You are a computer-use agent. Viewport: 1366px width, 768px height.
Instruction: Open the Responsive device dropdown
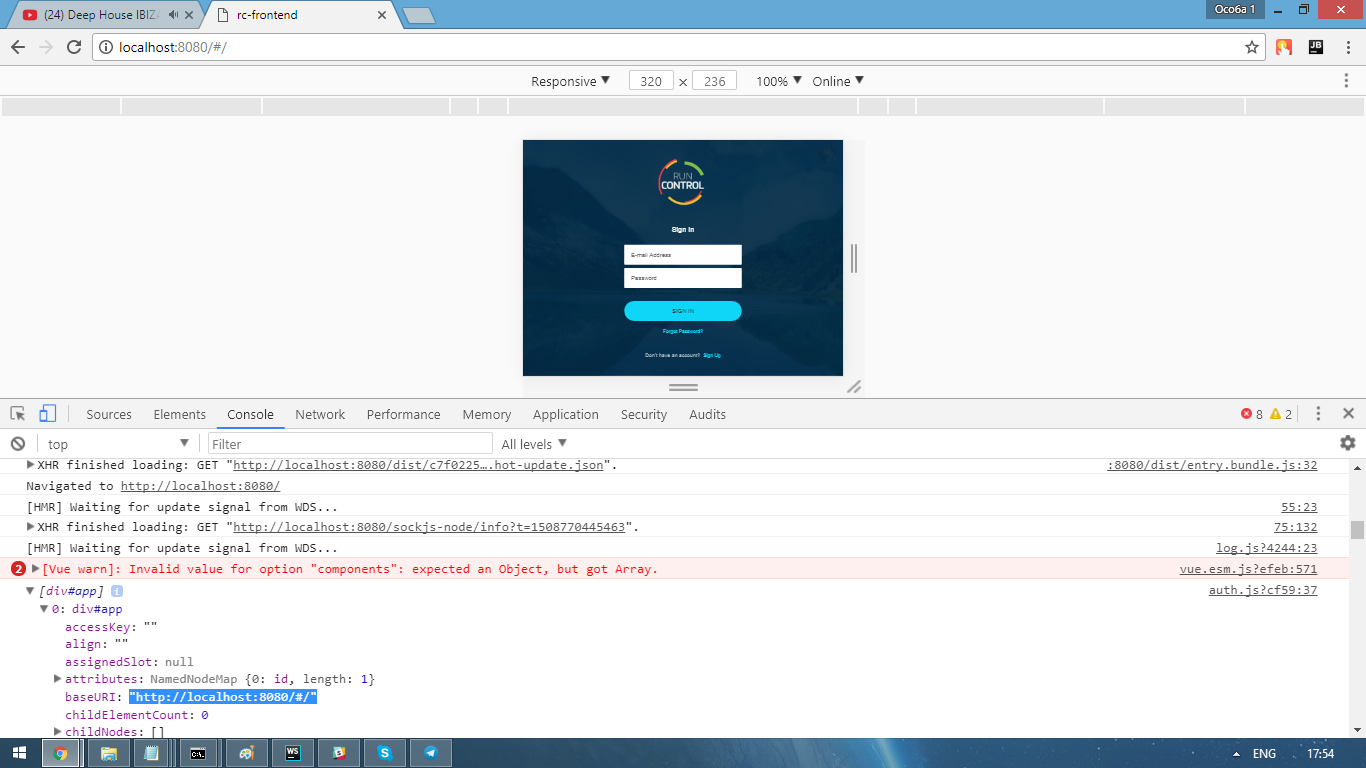pos(570,81)
